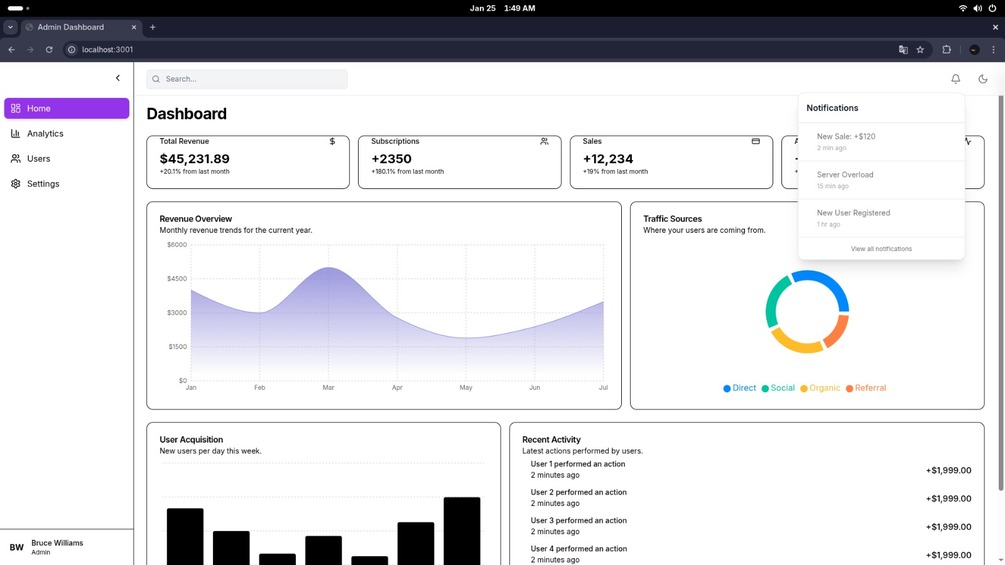Open the clock showing Jan 25 1:49 AM

tap(502, 8)
